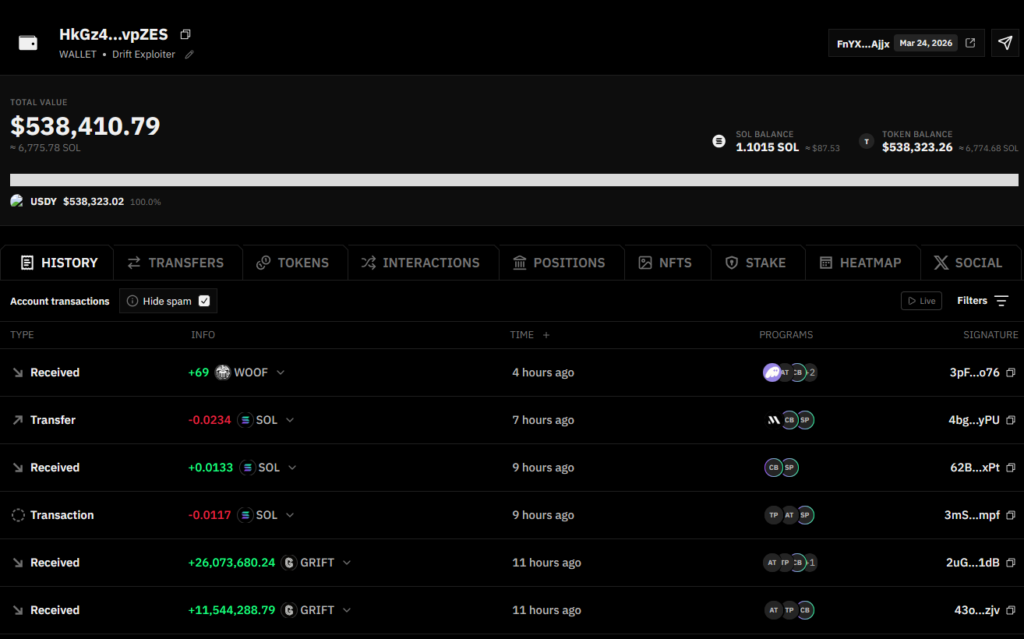Click the program icons on the WOOF row
The width and height of the screenshot is (1024, 639).
coord(789,373)
